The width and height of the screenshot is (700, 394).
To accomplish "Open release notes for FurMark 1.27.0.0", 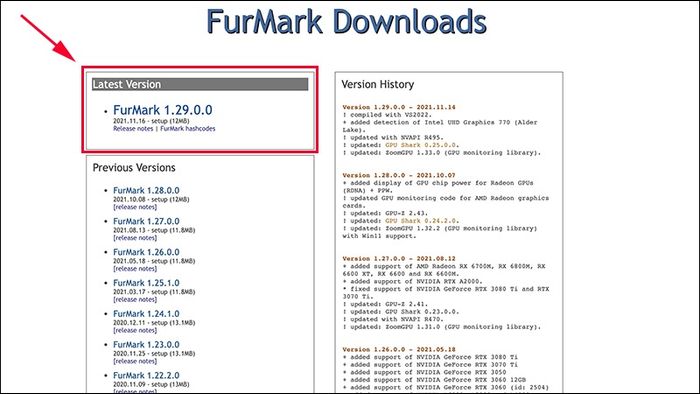I will 135,238.
